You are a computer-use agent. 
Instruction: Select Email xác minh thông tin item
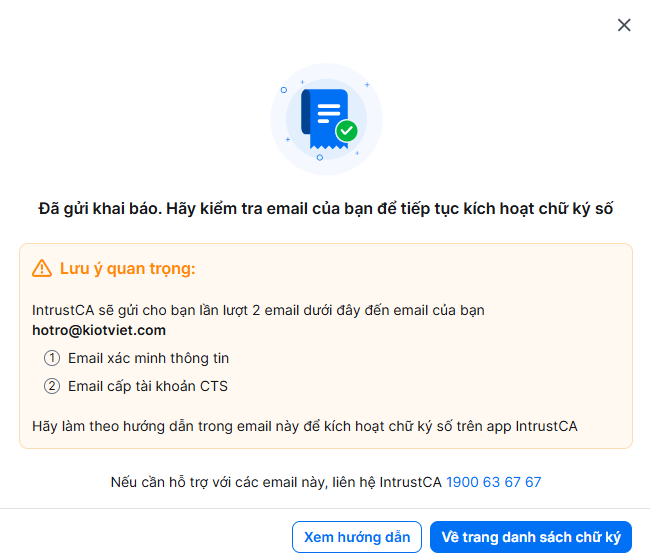click(x=148, y=358)
